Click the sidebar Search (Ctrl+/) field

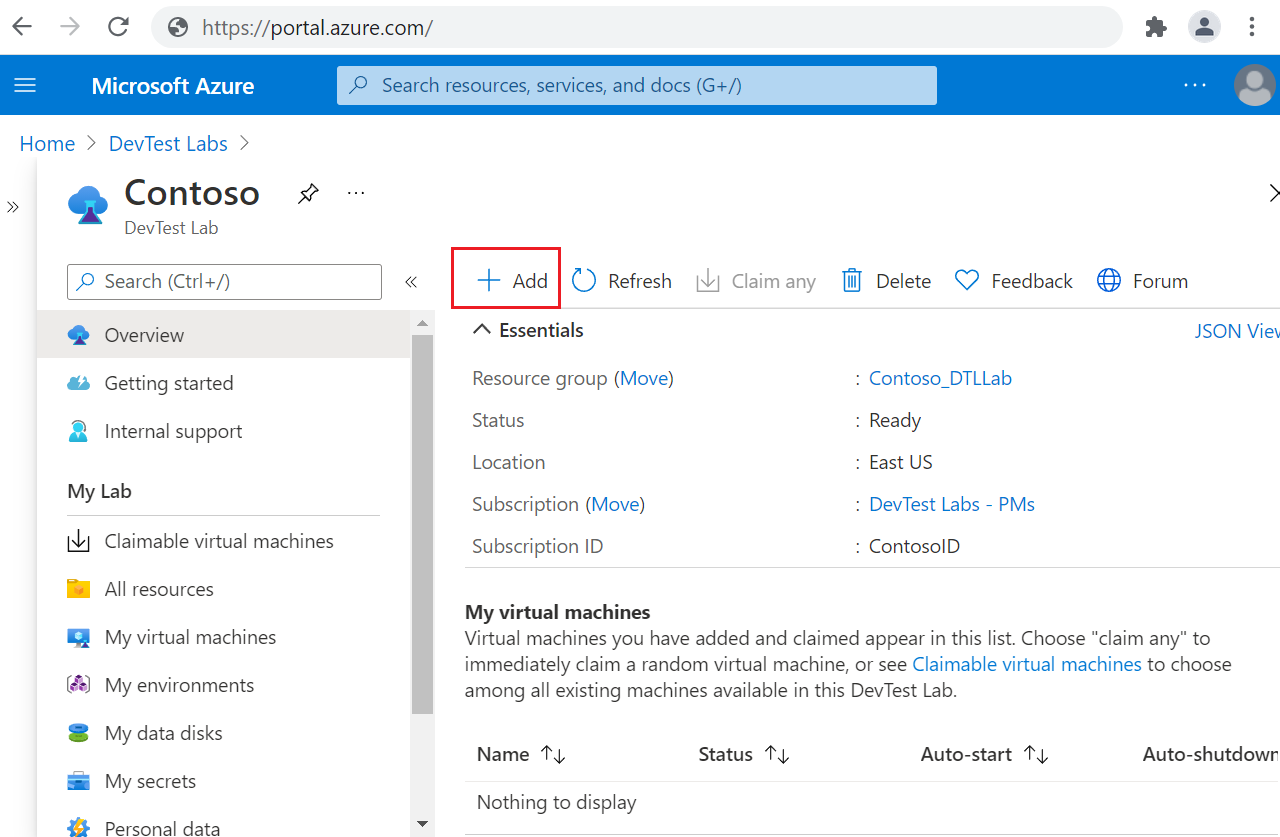pos(224,282)
